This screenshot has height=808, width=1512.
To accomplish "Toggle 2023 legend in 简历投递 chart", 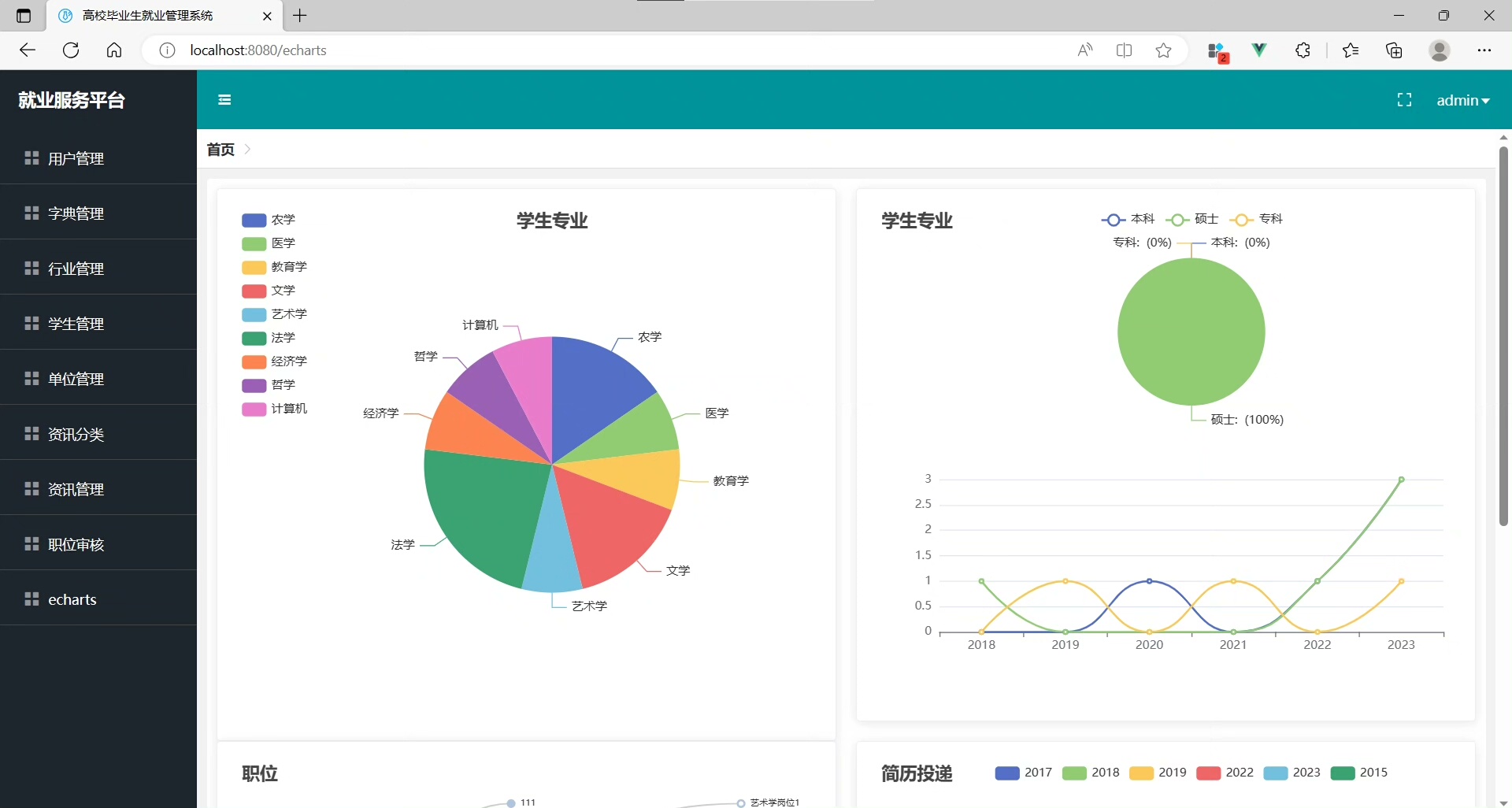I will pos(1275,773).
